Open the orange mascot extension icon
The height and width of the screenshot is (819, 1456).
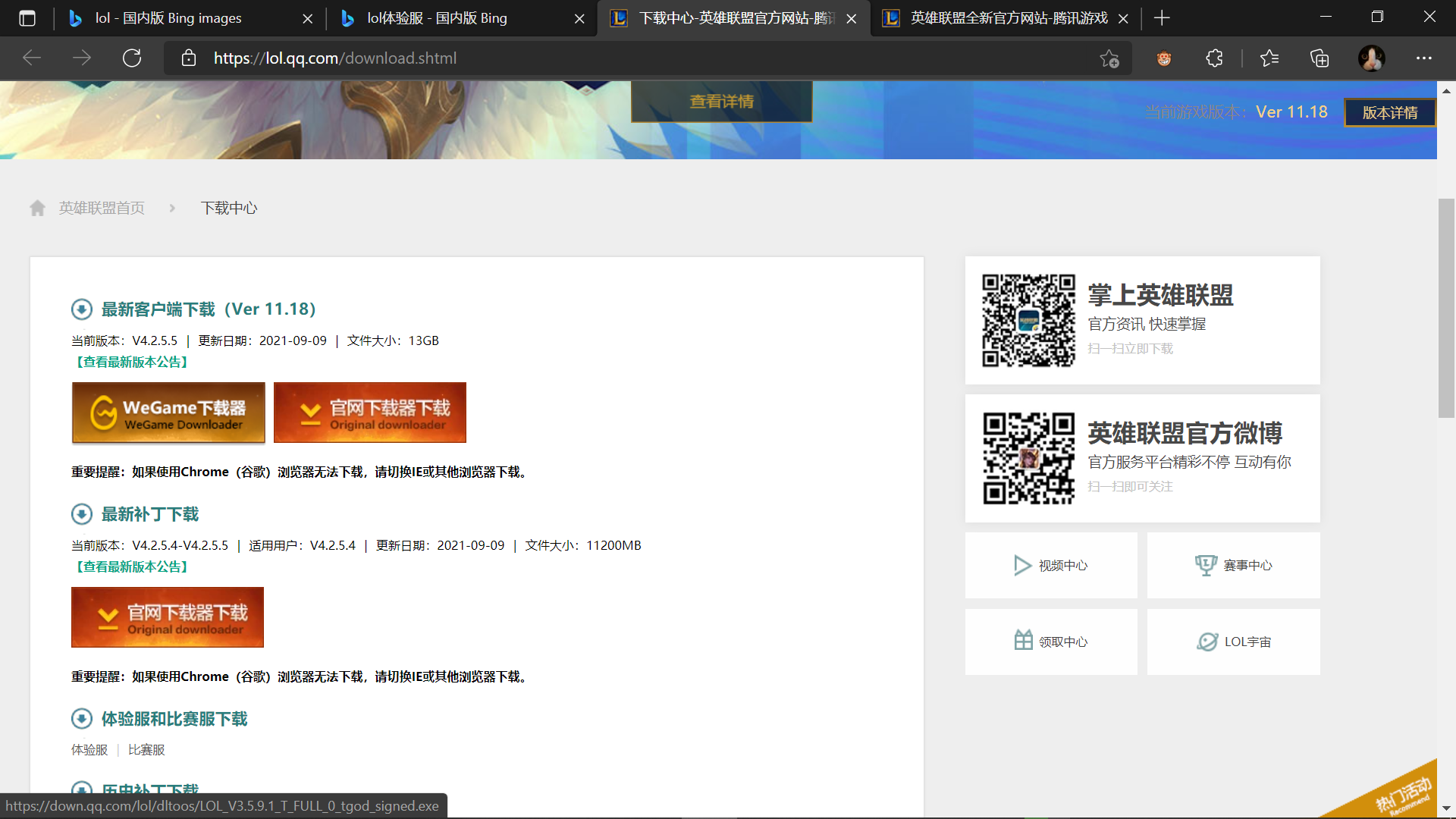[1164, 58]
